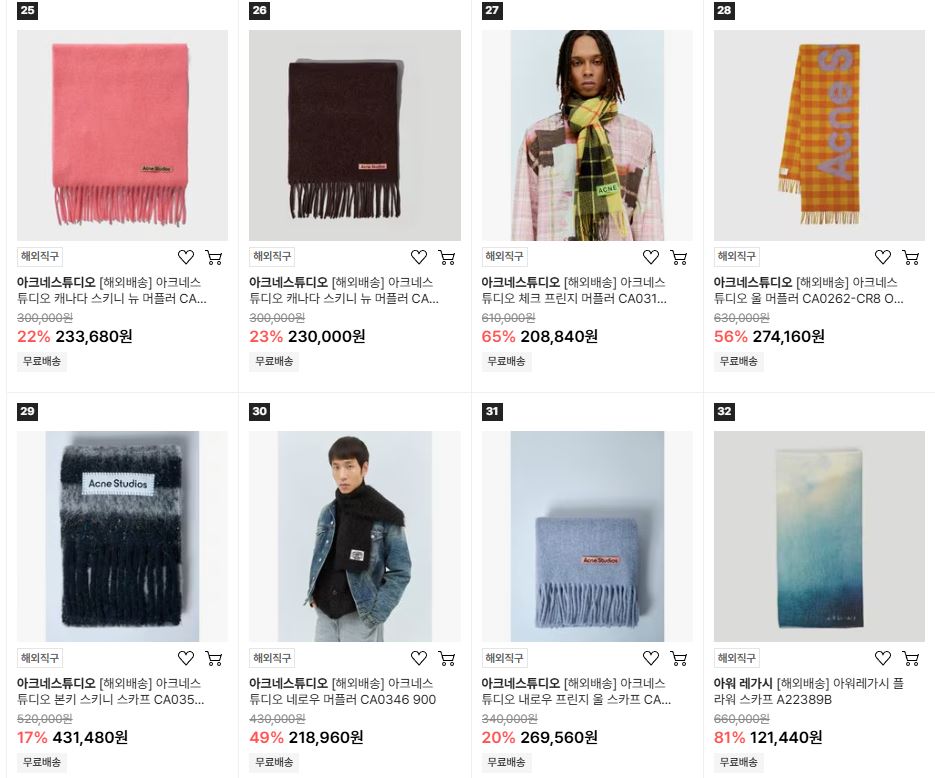Add item 29 black striped scarf to cart
This screenshot has width=935, height=778.
[213, 658]
